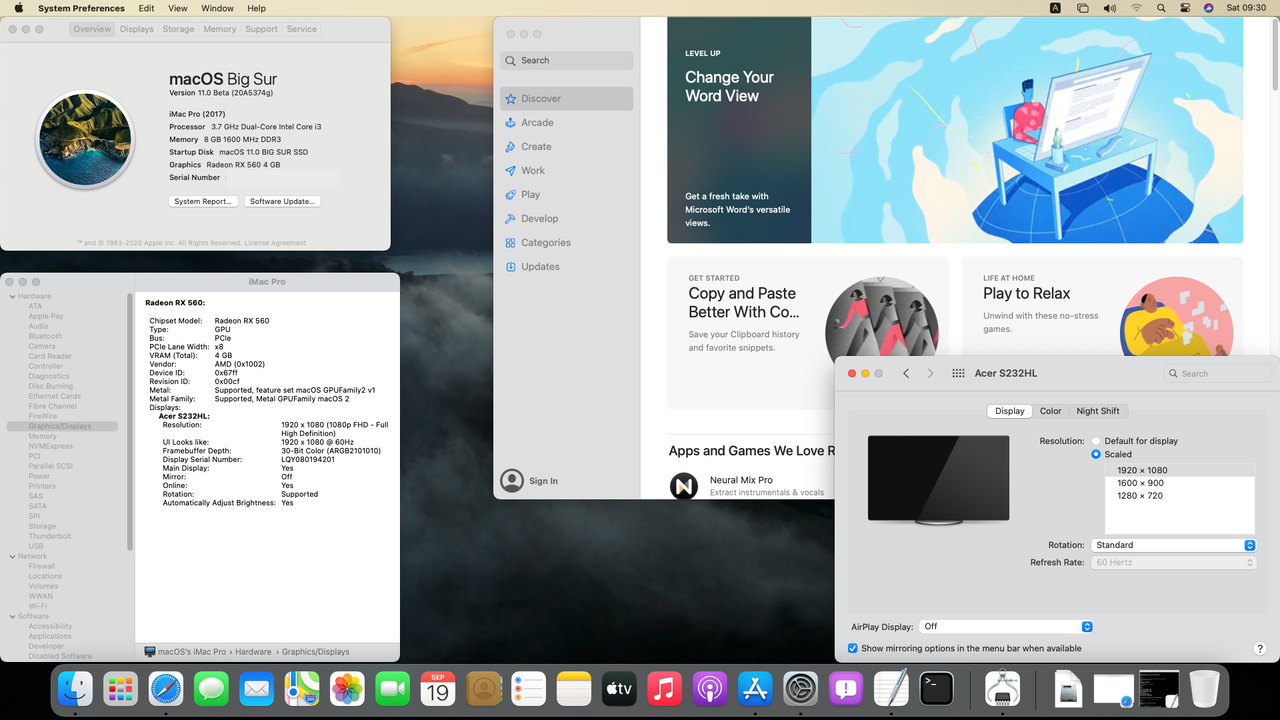Open Updates in App Store sidebar
1280x720 pixels.
[566, 266]
